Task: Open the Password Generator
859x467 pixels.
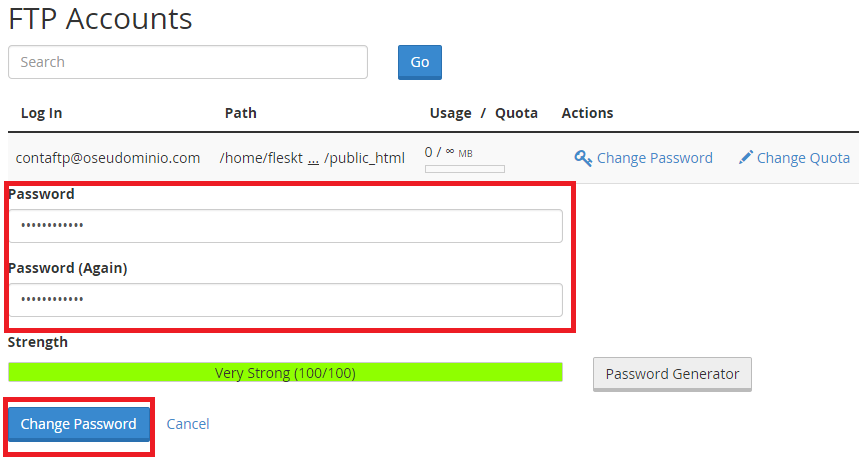Action: click(672, 374)
